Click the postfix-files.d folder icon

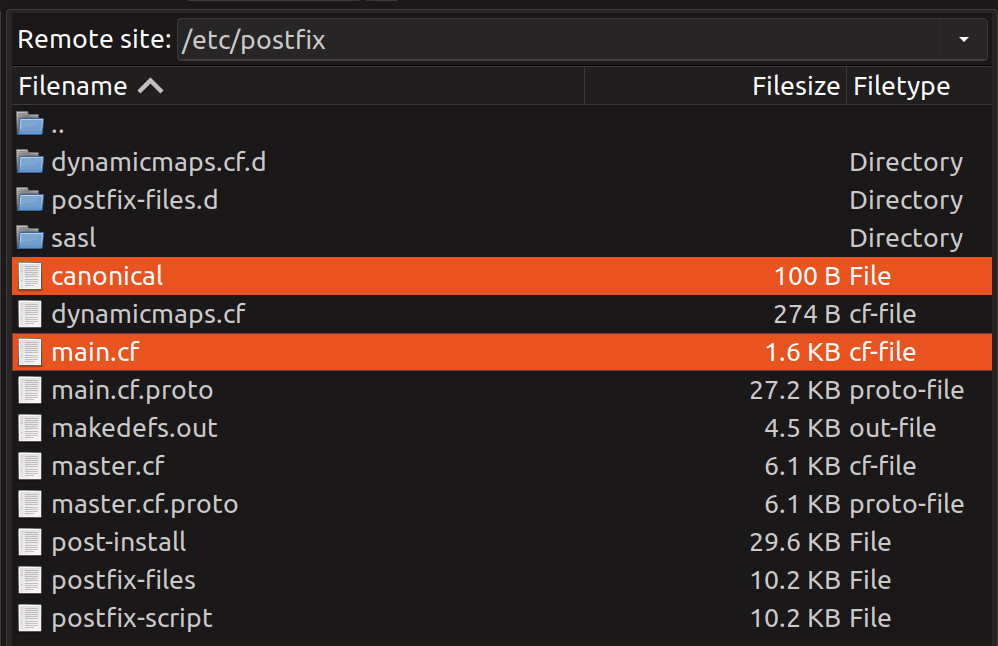(30, 200)
